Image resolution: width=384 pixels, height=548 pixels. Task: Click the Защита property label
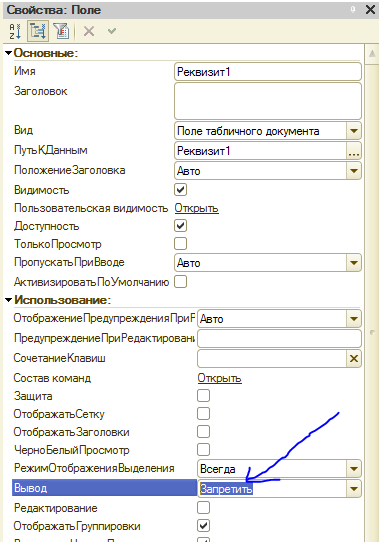(x=33, y=396)
